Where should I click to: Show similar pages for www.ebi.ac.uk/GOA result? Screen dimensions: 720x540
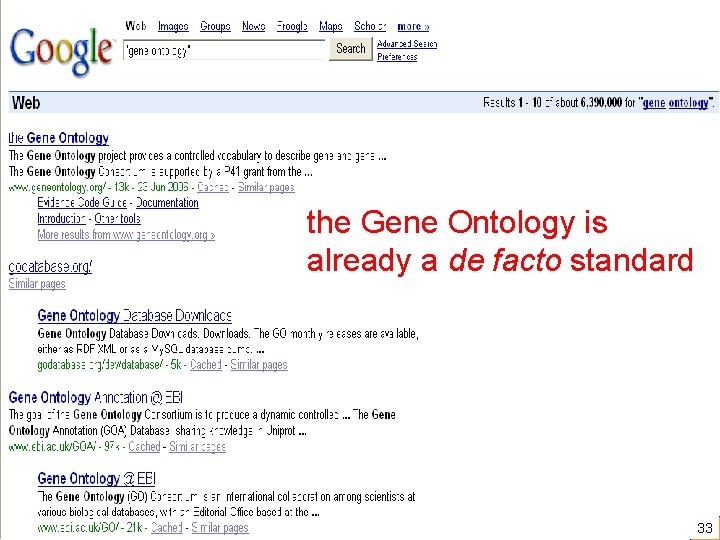(197, 446)
